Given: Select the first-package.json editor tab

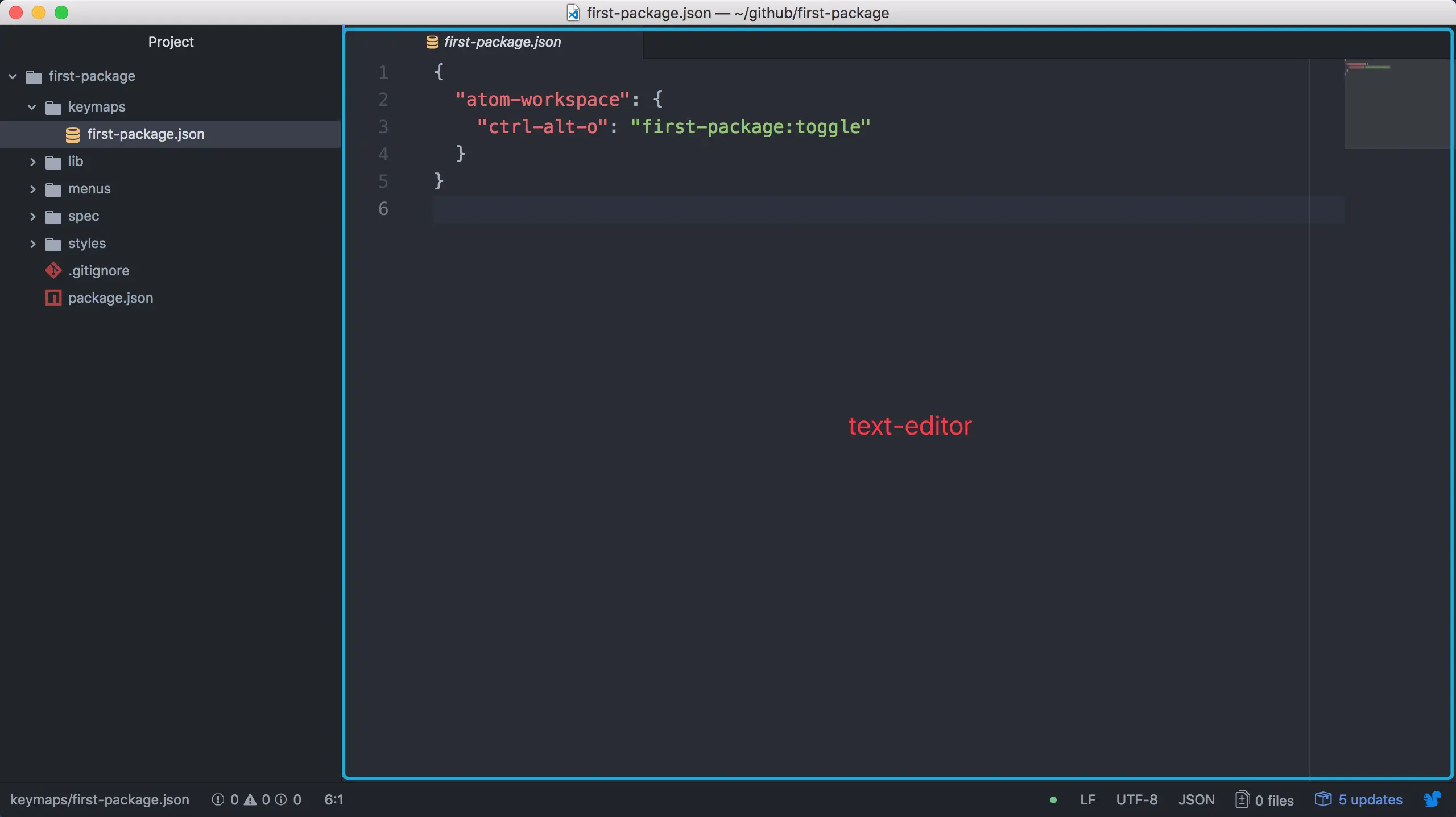Looking at the screenshot, I should click(502, 42).
